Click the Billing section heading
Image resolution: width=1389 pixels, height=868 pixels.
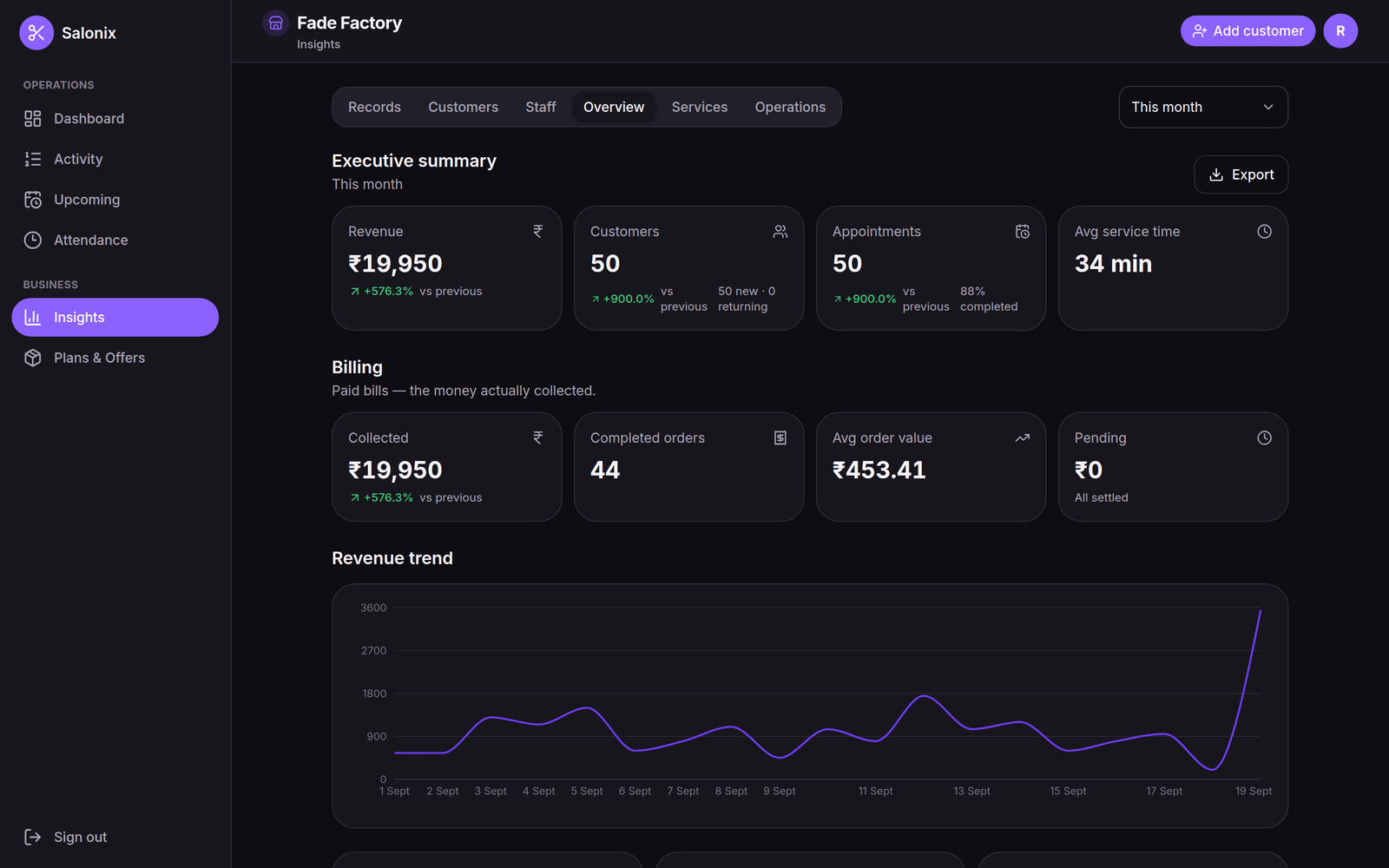[357, 367]
